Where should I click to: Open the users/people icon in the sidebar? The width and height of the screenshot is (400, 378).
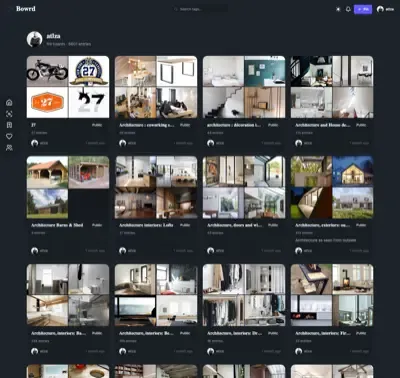[9, 147]
